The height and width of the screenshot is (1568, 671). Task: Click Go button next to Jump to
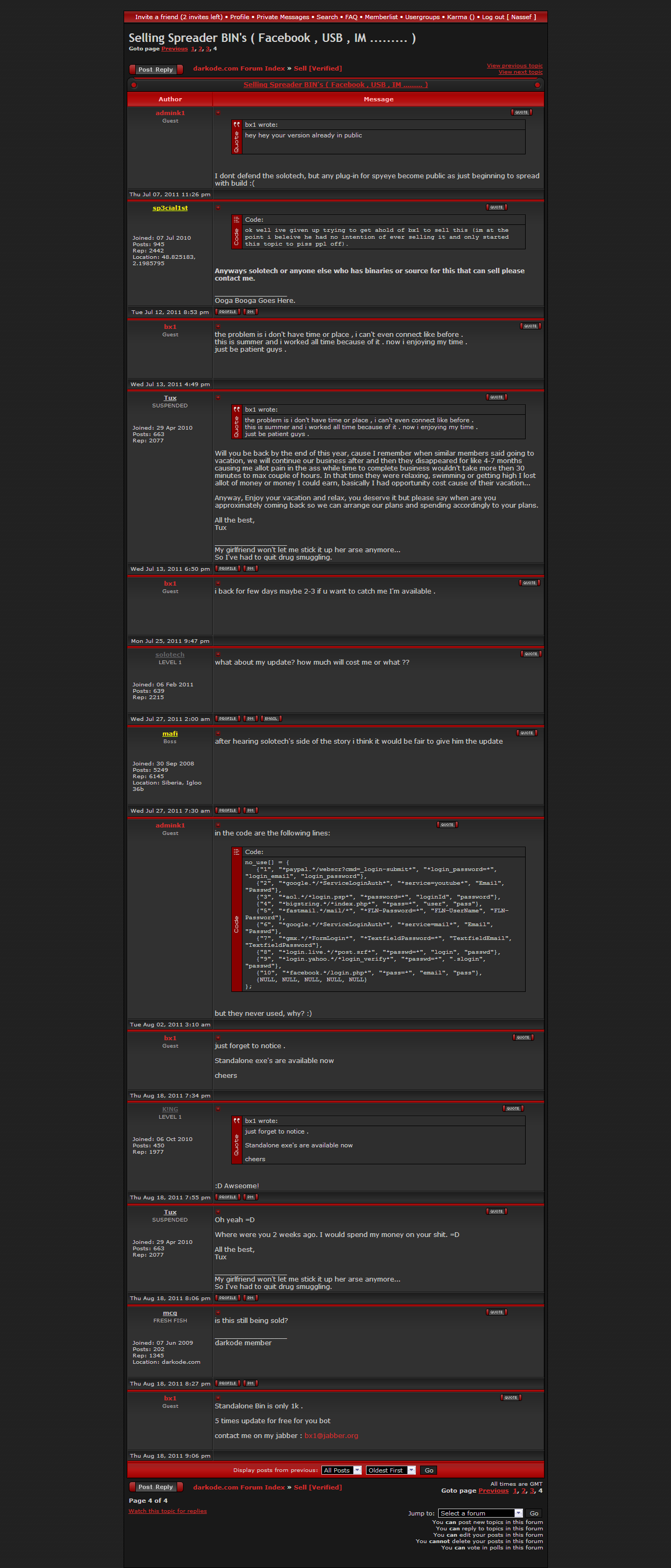point(534,1513)
